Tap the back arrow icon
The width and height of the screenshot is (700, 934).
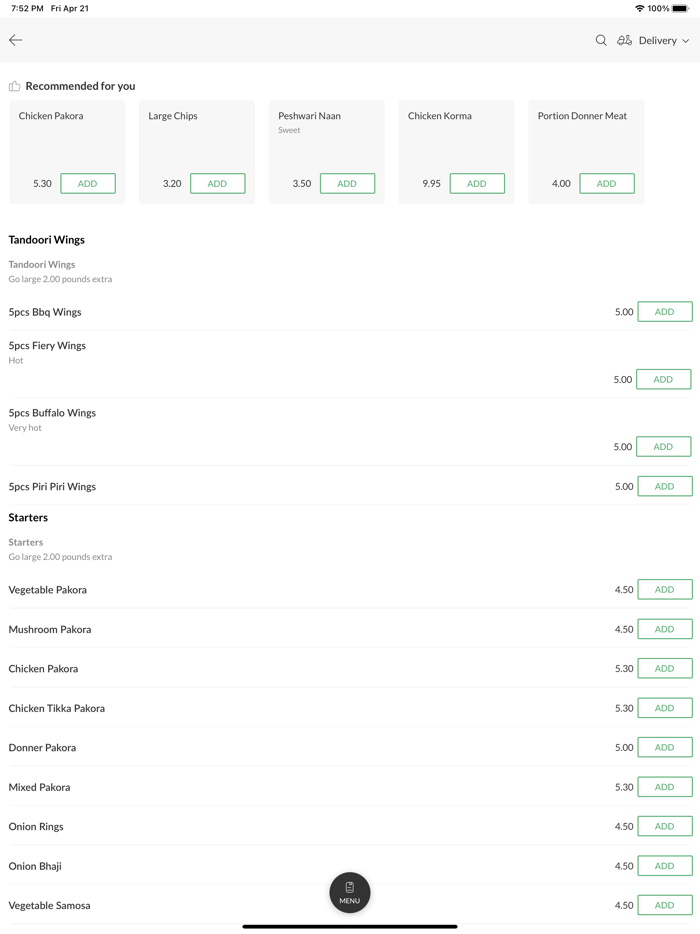click(x=16, y=40)
